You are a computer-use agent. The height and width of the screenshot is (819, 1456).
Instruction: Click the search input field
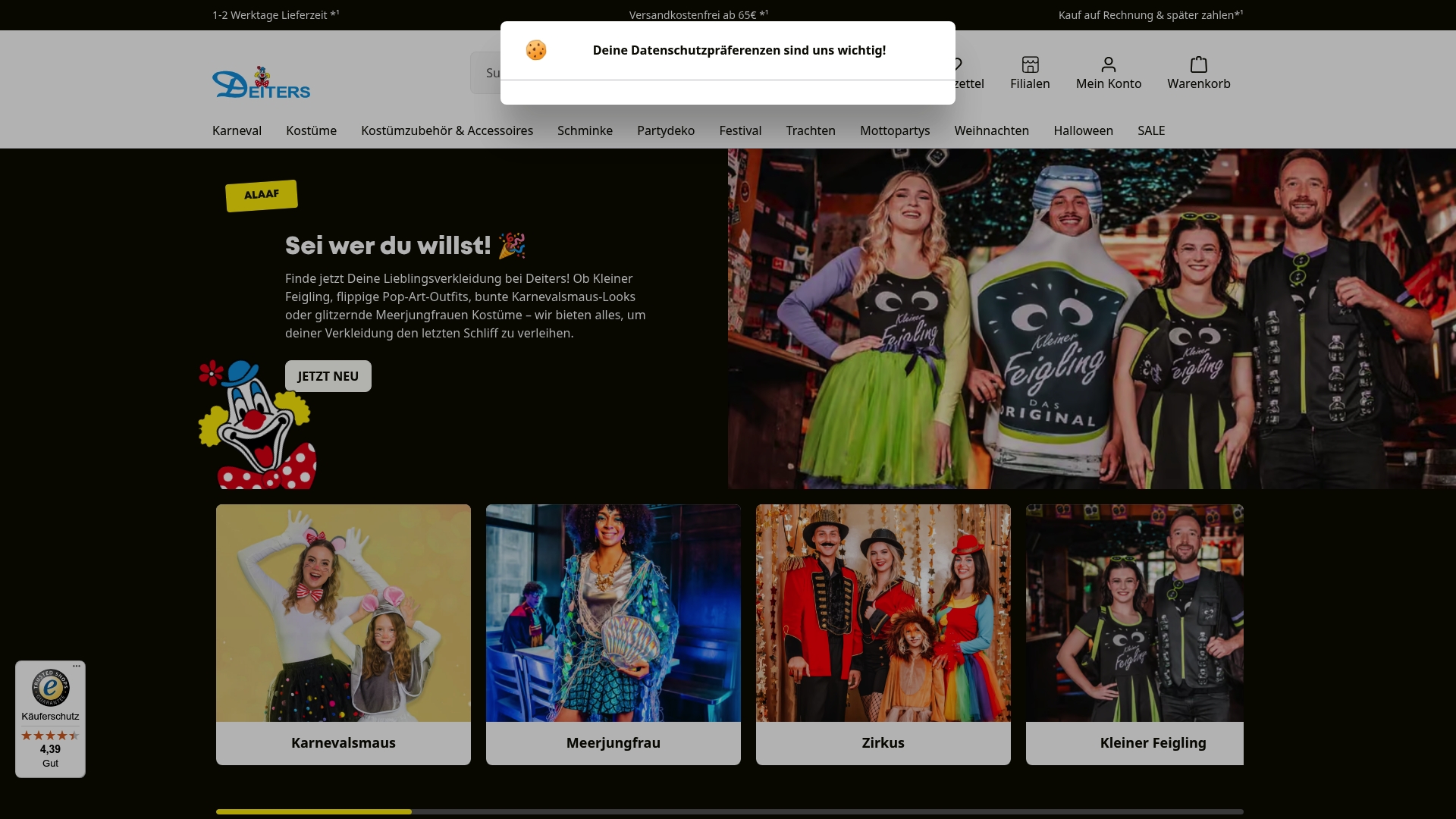click(485, 73)
